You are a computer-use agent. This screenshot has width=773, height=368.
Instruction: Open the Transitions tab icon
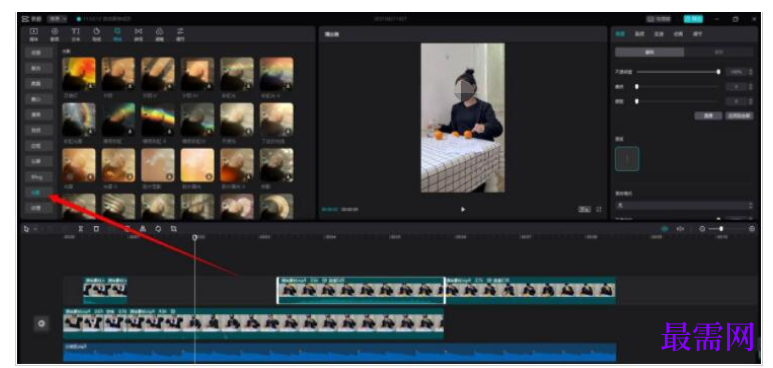tap(139, 34)
